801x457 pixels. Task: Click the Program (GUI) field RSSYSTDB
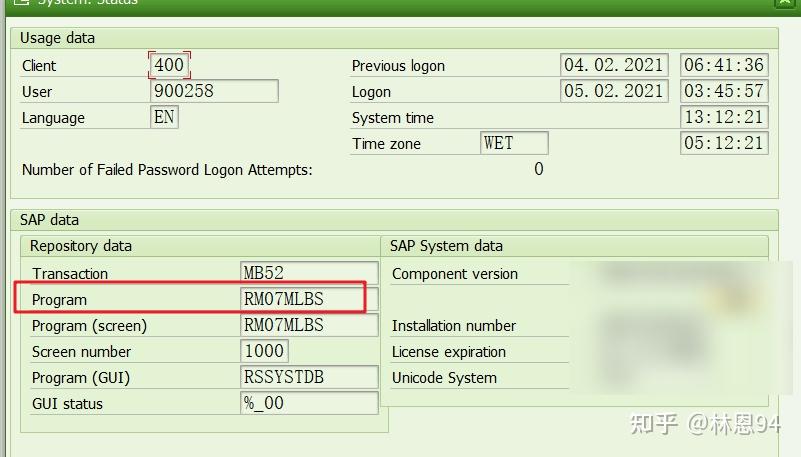(309, 377)
